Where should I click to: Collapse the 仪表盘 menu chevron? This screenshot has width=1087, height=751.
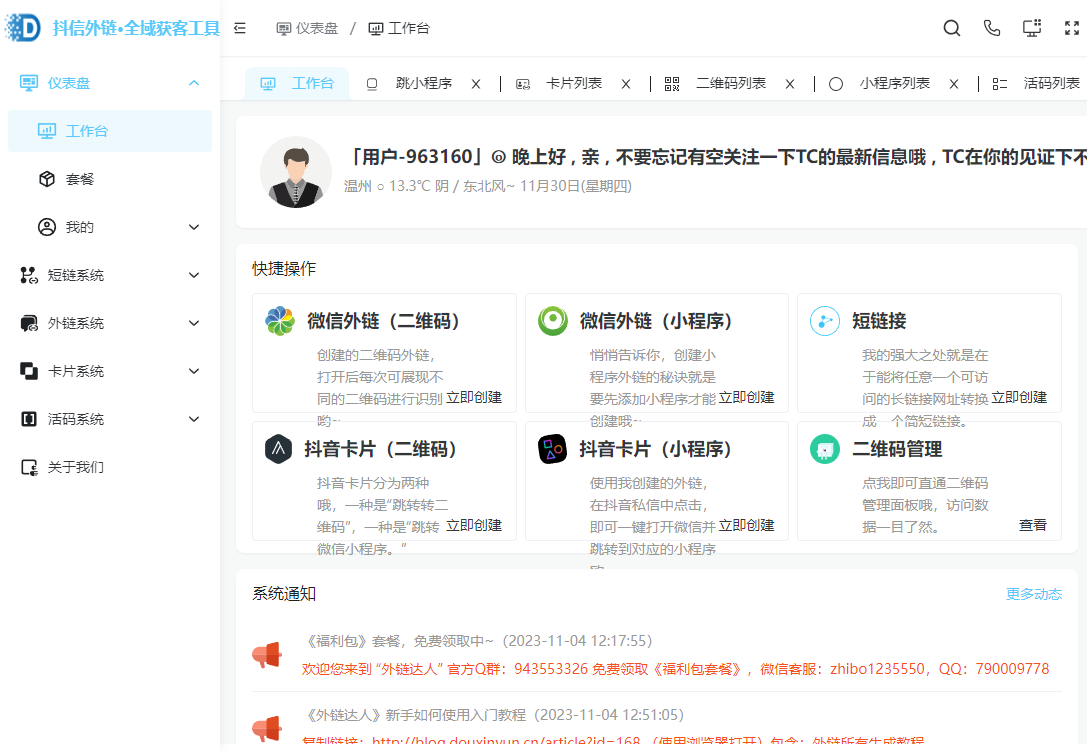pyautogui.click(x=194, y=83)
